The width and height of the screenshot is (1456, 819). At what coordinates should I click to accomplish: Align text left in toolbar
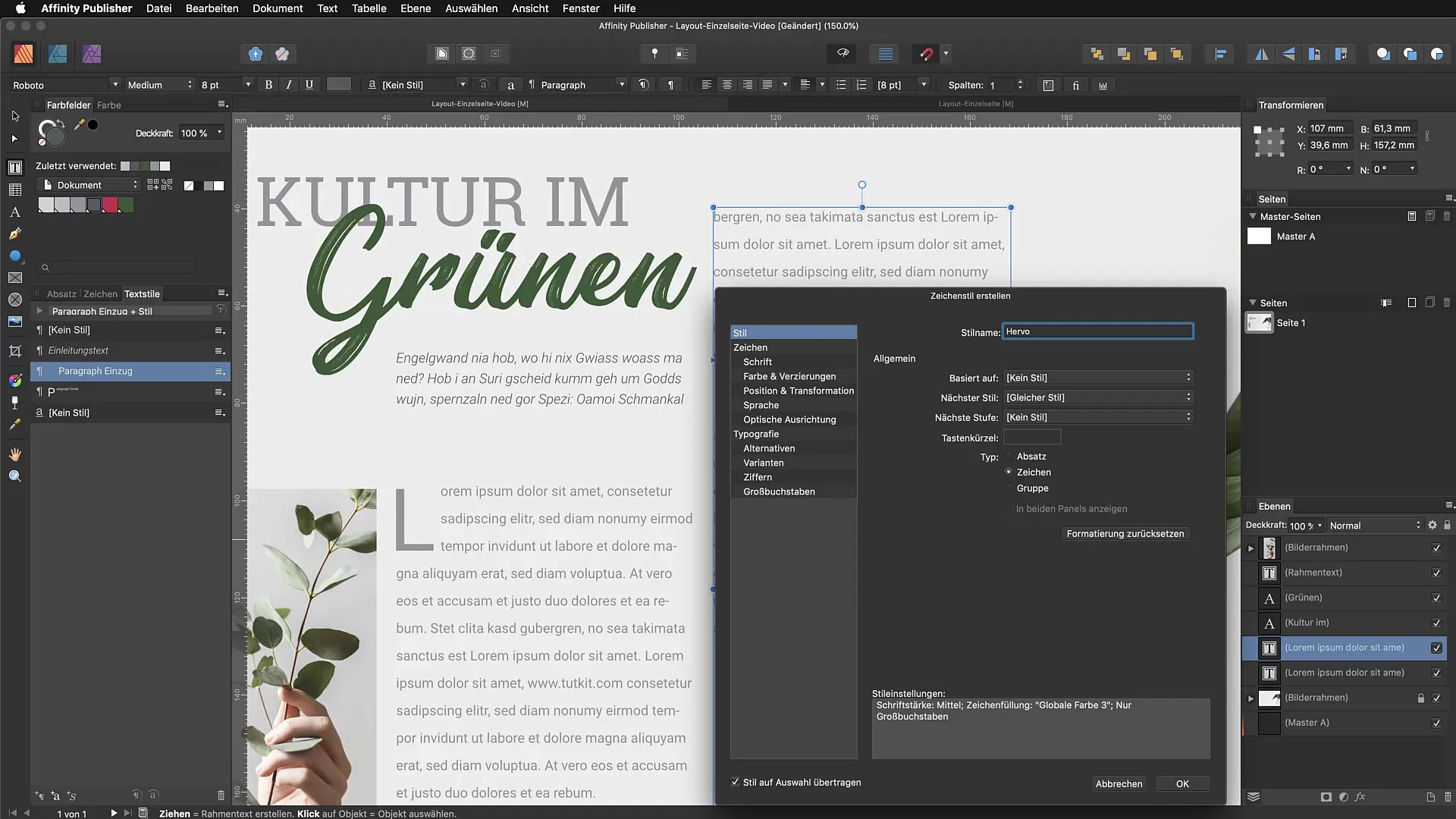click(x=707, y=85)
